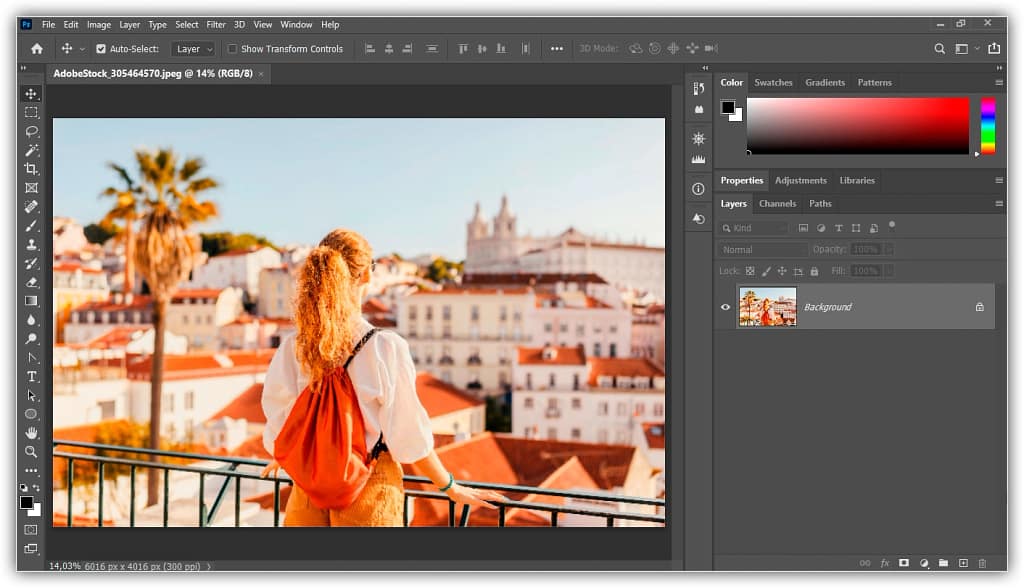1024x588 pixels.
Task: Select the Brush tool
Action: 31,226
